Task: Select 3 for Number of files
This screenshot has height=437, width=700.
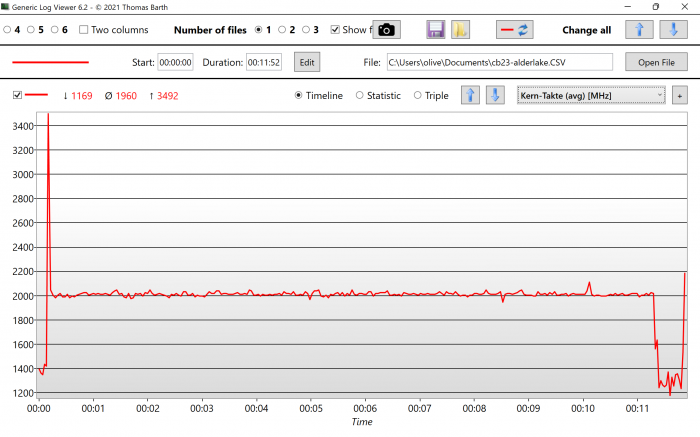Action: [x=306, y=30]
